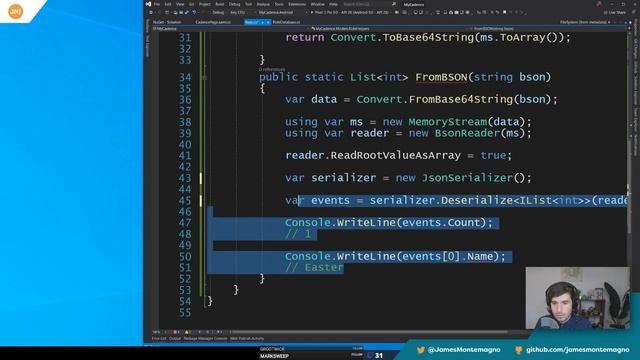Switch to the RuleDatabase.cs tab
Screen dimensions: 640x360
pyautogui.click(x=286, y=22)
